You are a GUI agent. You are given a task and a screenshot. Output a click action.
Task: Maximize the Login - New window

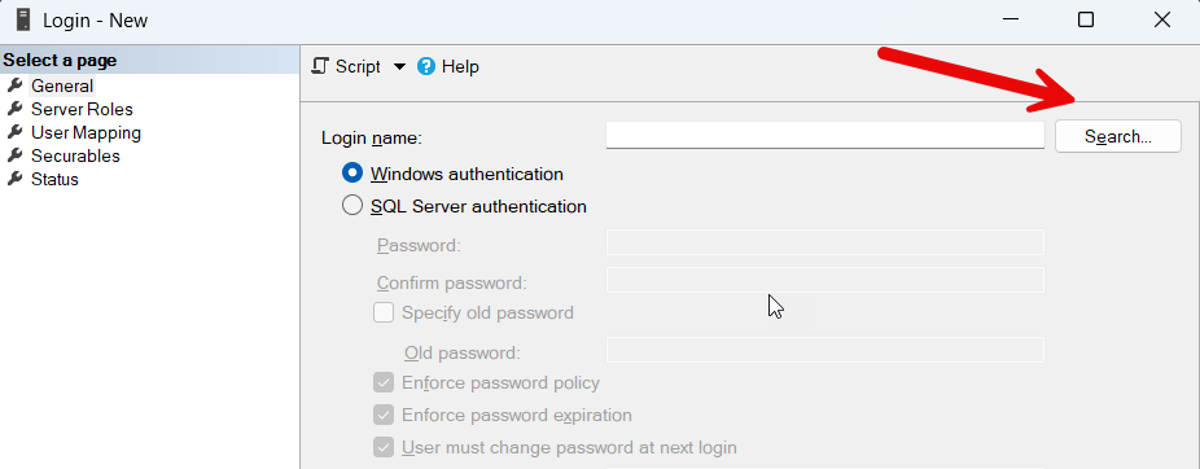click(x=1085, y=20)
